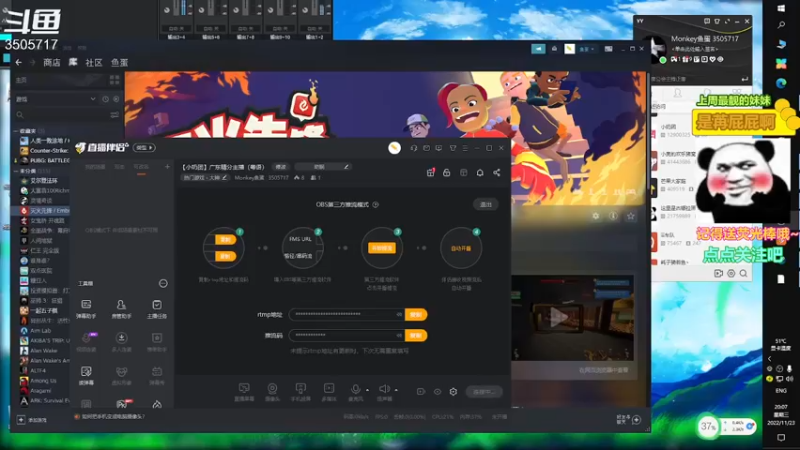Select Aim Lab in Steam library

click(41, 331)
